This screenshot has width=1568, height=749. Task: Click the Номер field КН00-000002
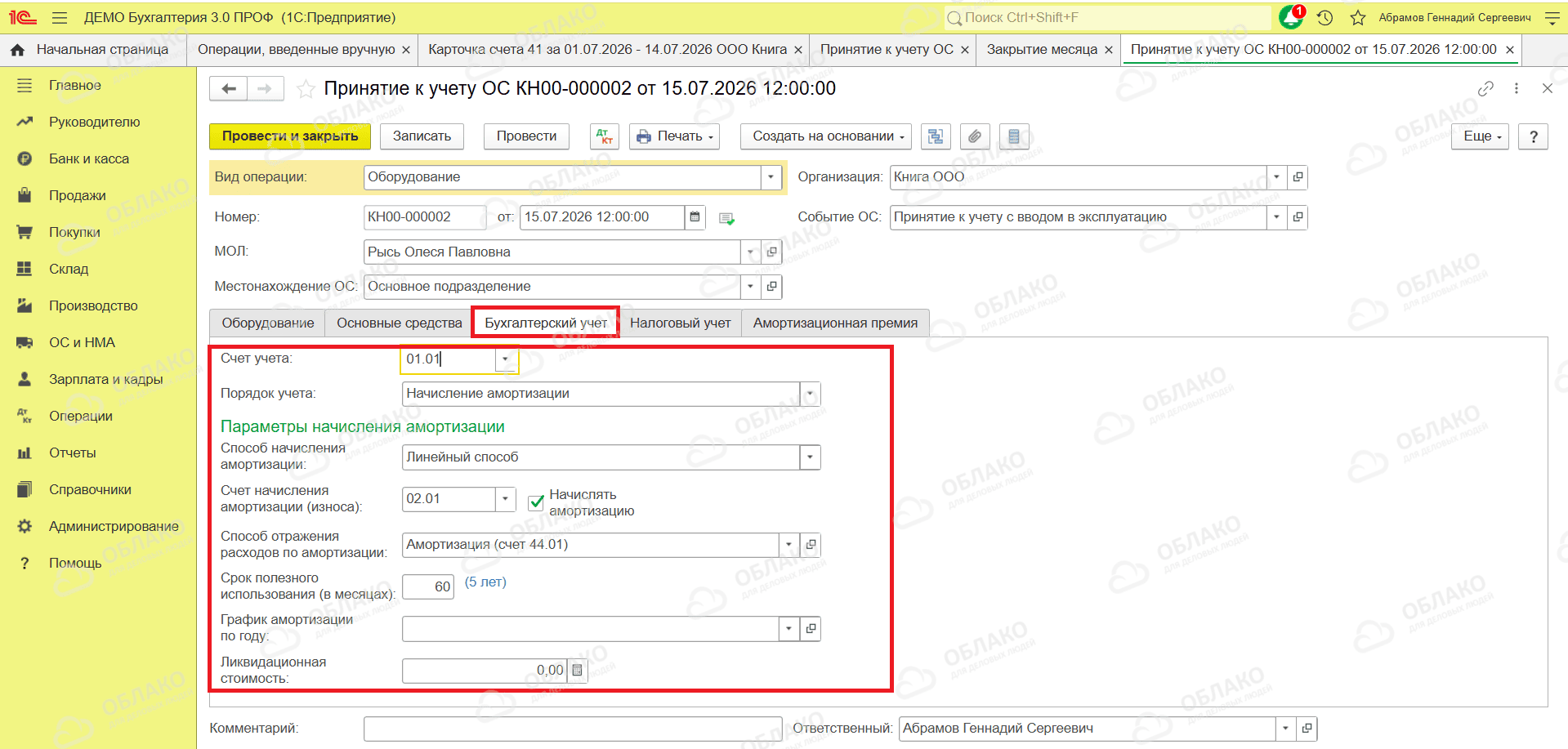pyautogui.click(x=425, y=217)
